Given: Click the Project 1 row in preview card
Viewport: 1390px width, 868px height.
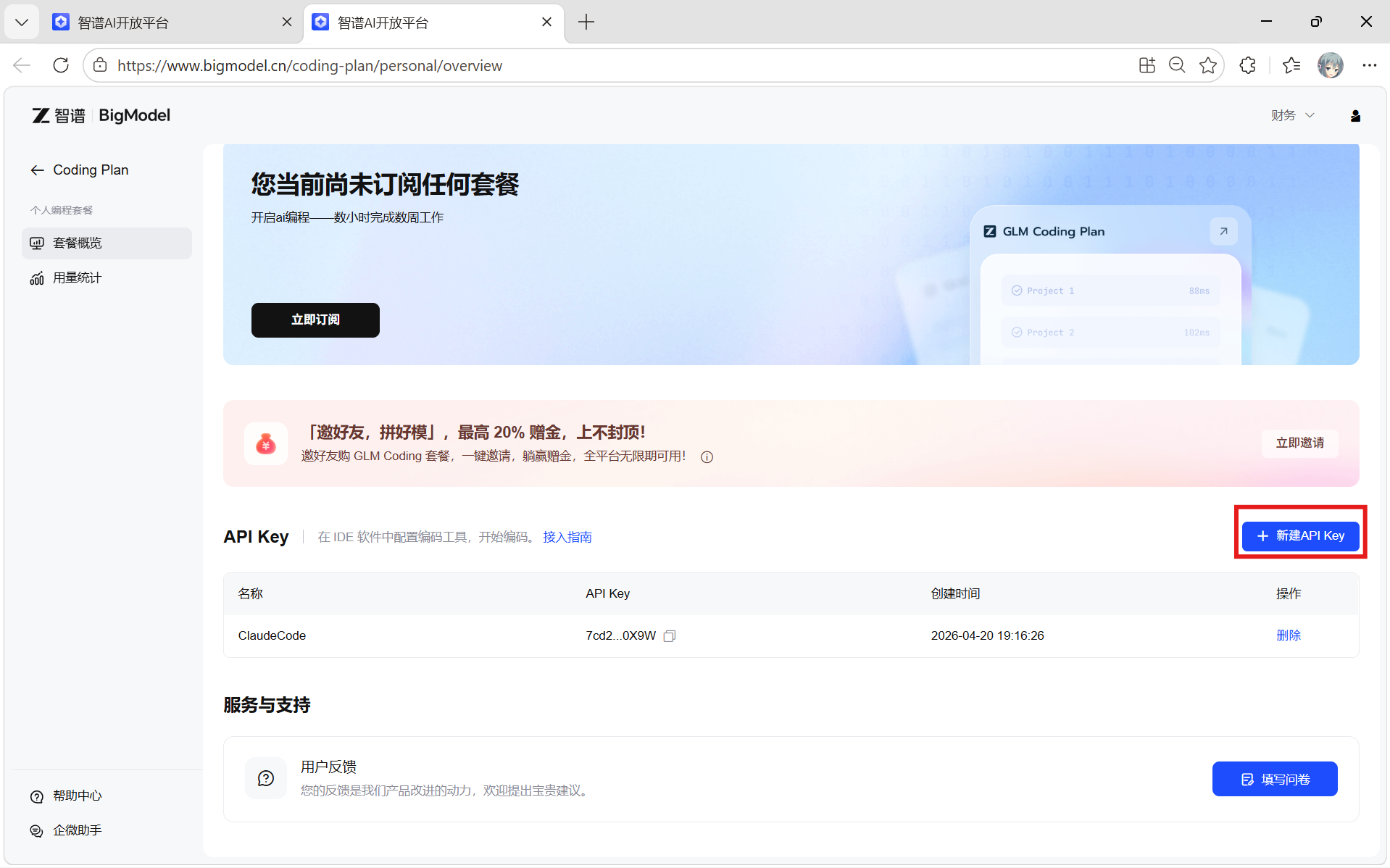Looking at the screenshot, I should pos(1110,291).
